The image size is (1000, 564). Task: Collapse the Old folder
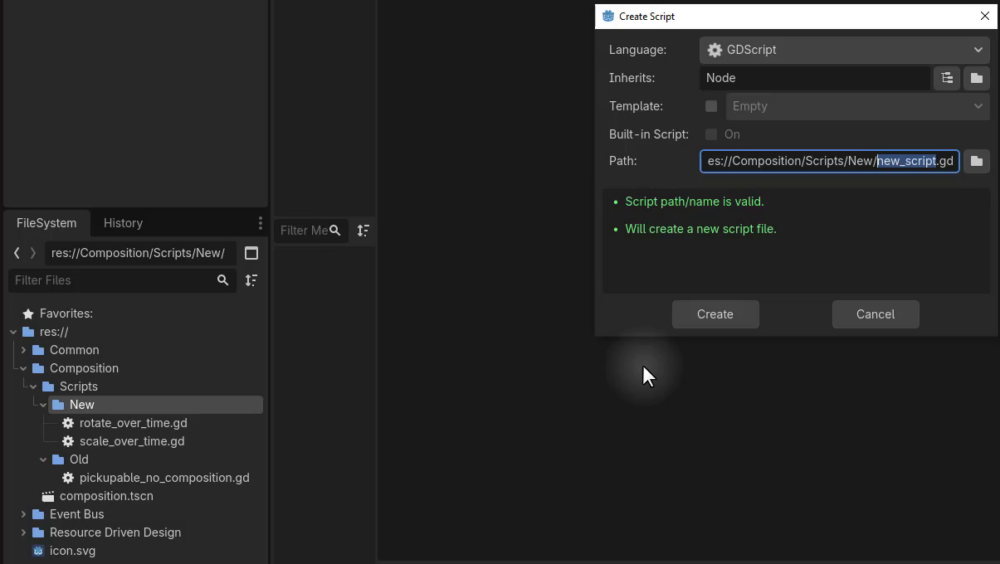43,459
